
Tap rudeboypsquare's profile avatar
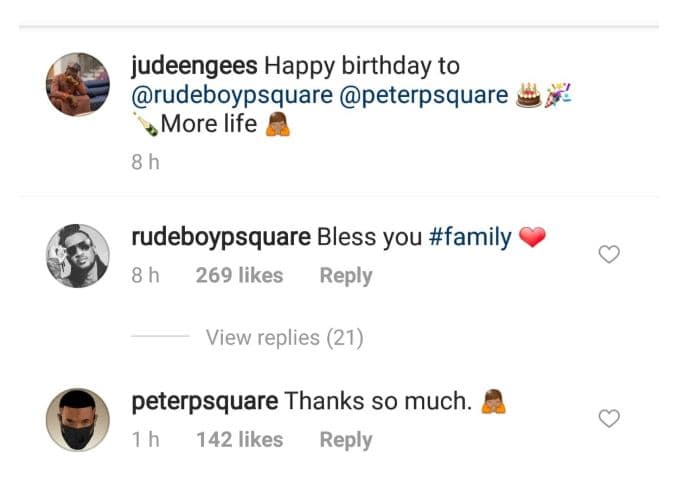78,256
